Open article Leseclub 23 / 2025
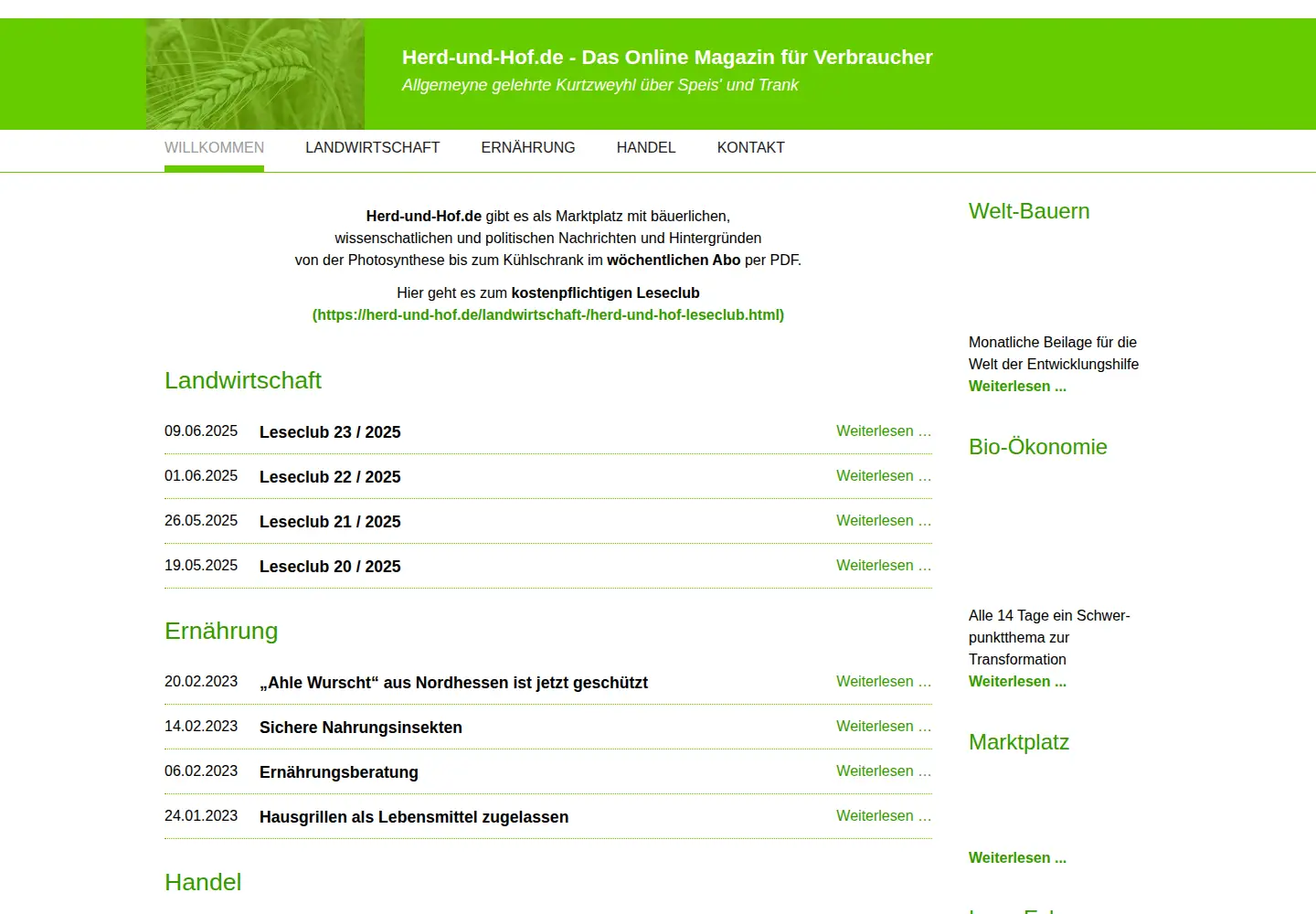1316x914 pixels. pyautogui.click(x=330, y=432)
